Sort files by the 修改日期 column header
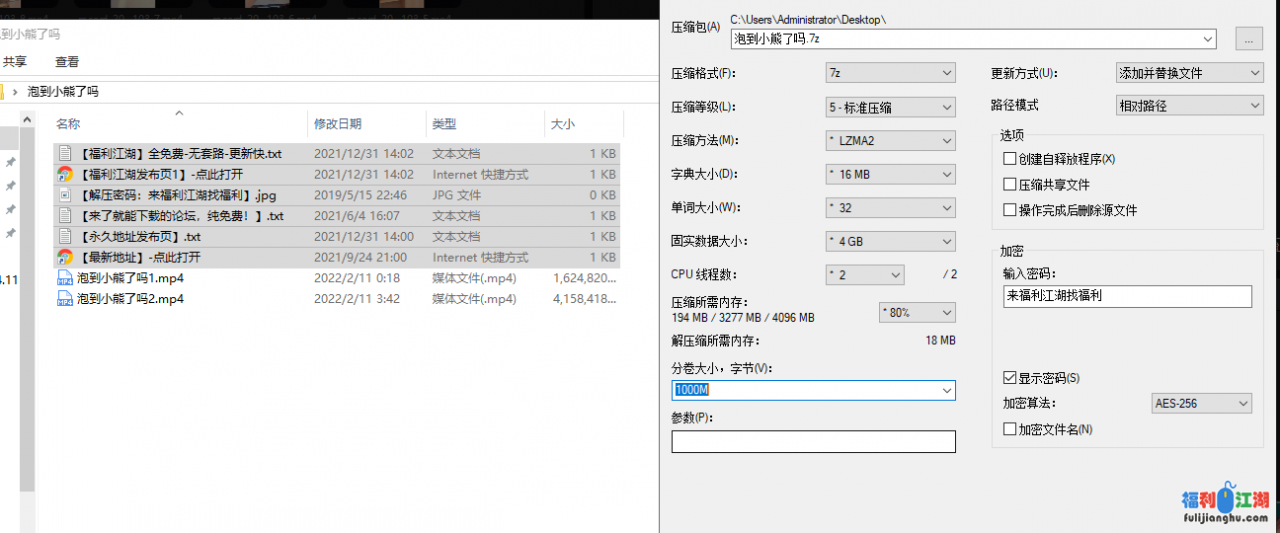This screenshot has height=533, width=1280. tap(338, 124)
